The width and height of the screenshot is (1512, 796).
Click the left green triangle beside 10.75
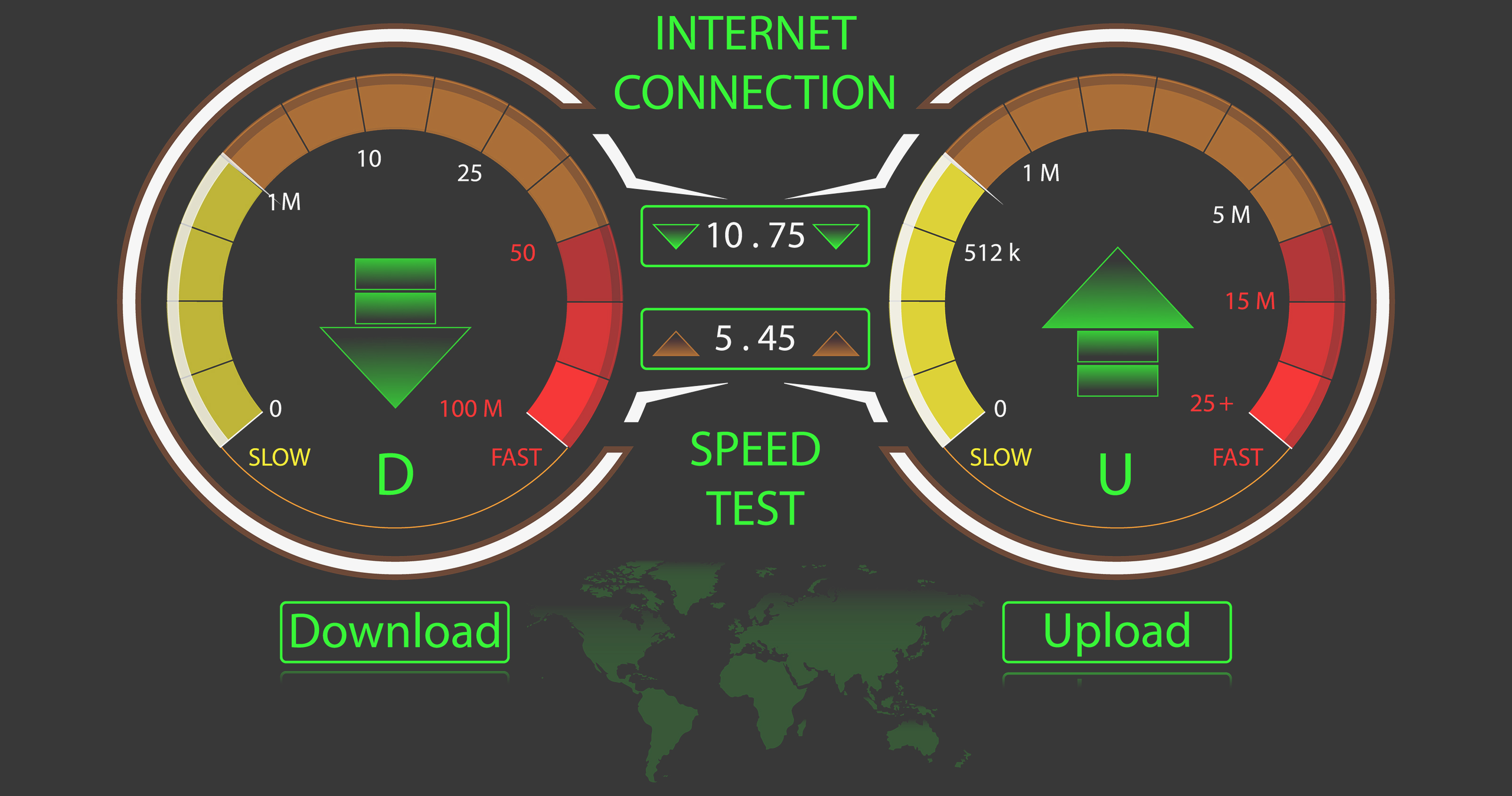coord(676,236)
